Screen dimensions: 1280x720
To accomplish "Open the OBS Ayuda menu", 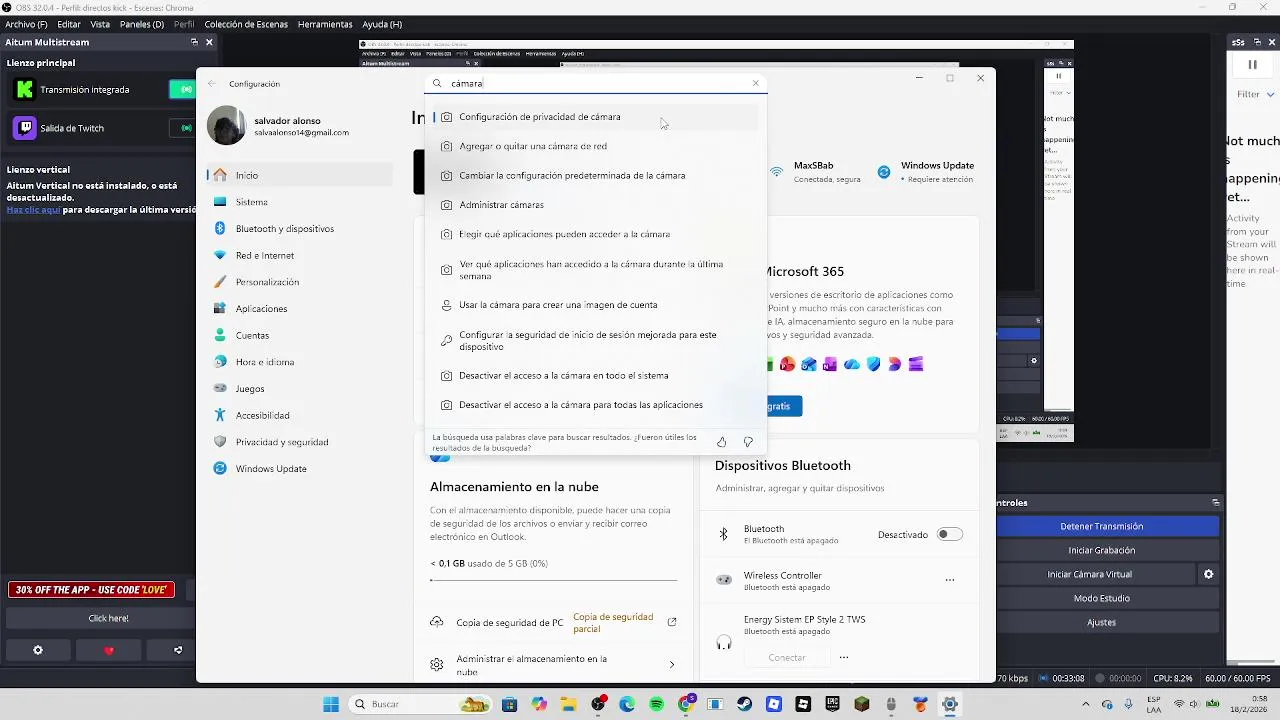I will [x=382, y=24].
